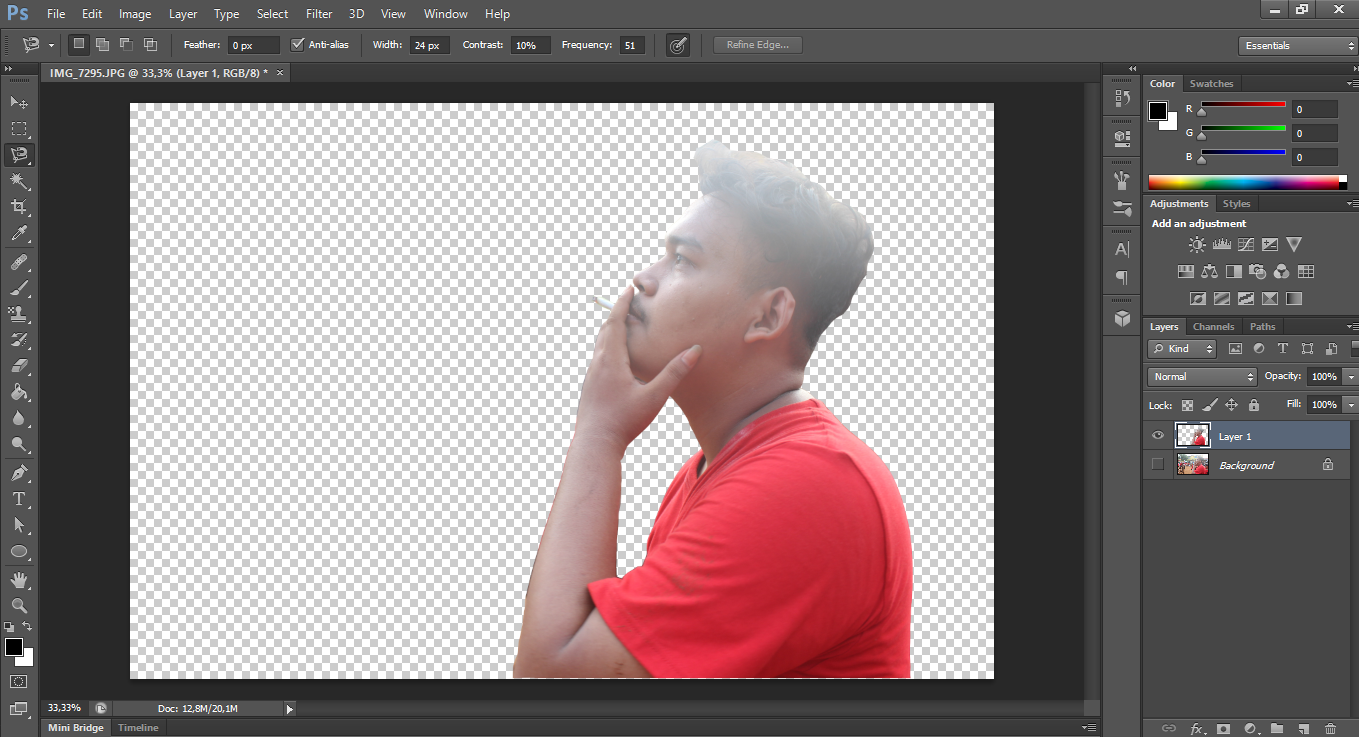This screenshot has width=1359, height=737.
Task: Expand the status bar document info arrow
Action: point(290,709)
